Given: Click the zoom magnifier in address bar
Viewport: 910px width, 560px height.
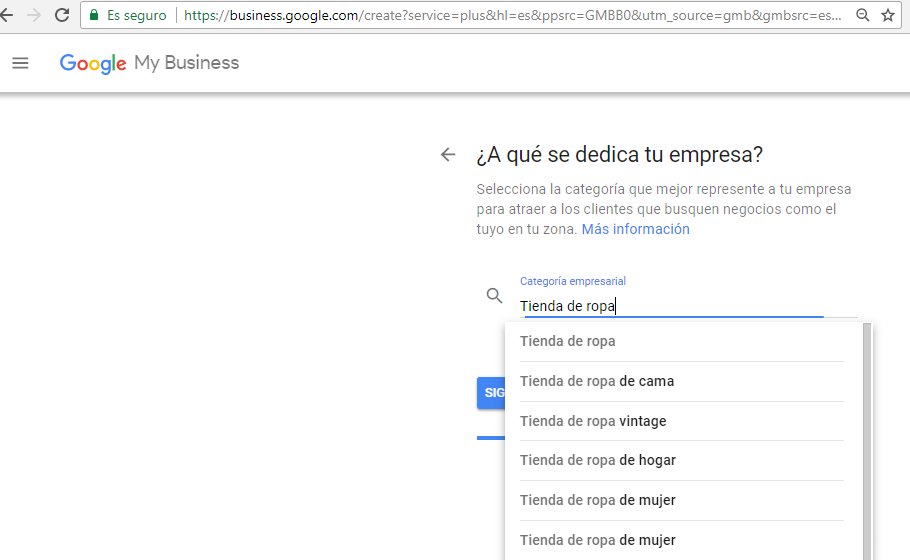Looking at the screenshot, I should click(x=863, y=16).
